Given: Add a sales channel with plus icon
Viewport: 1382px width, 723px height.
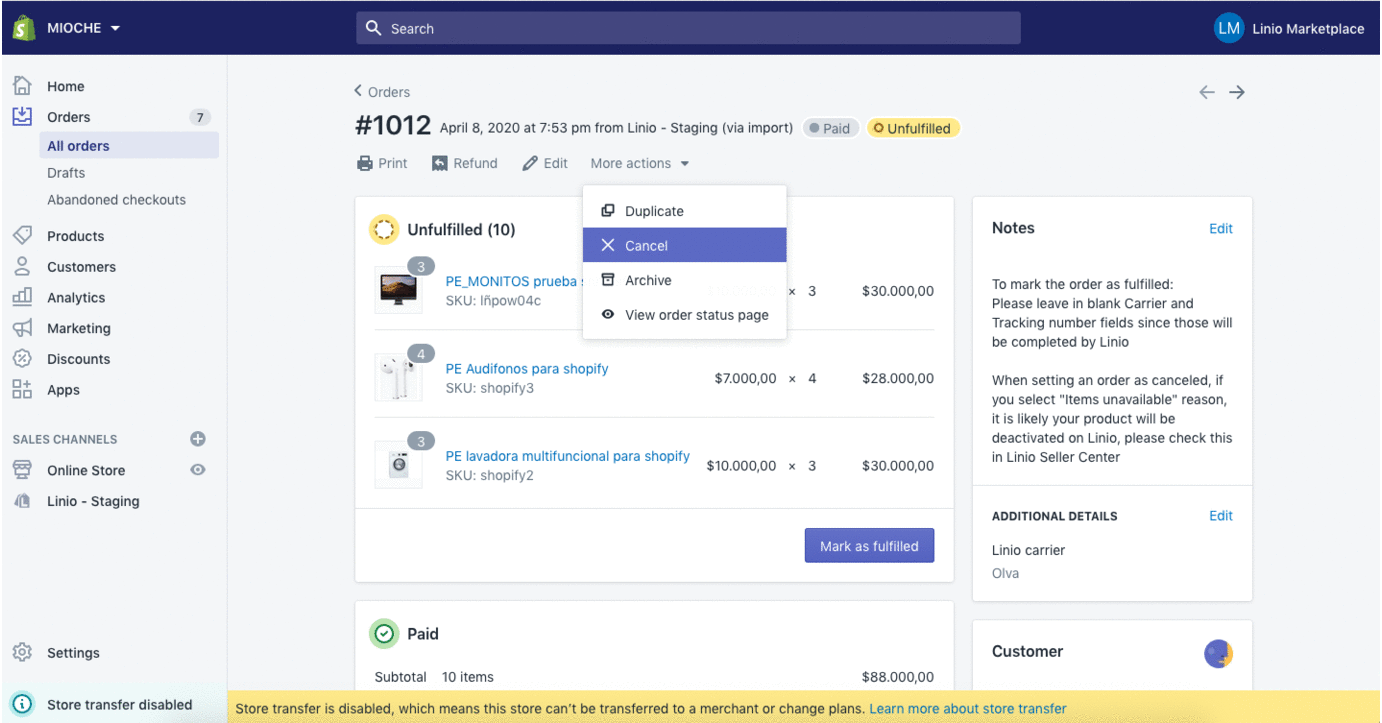Looking at the screenshot, I should point(198,439).
